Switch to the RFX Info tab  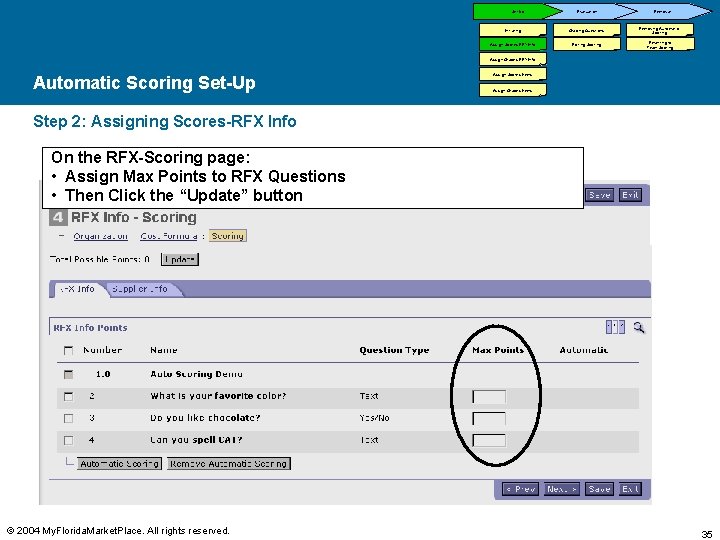coord(77,289)
